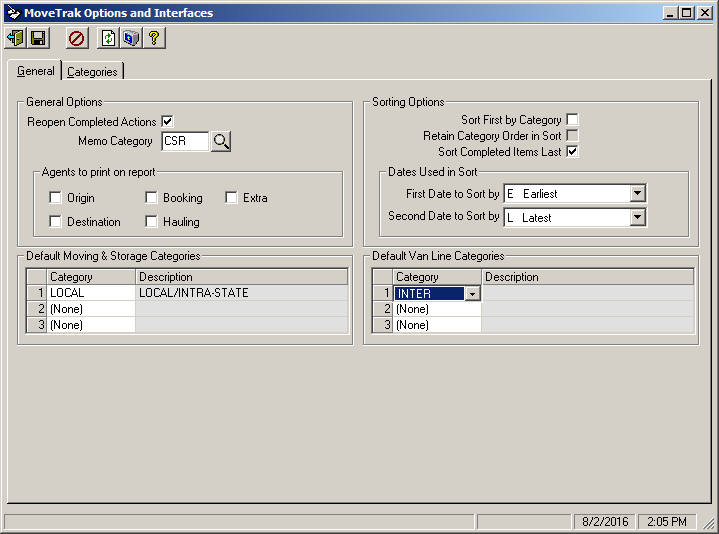Open help via yellow question mark icon
Screen dimensions: 719x534
(154, 38)
